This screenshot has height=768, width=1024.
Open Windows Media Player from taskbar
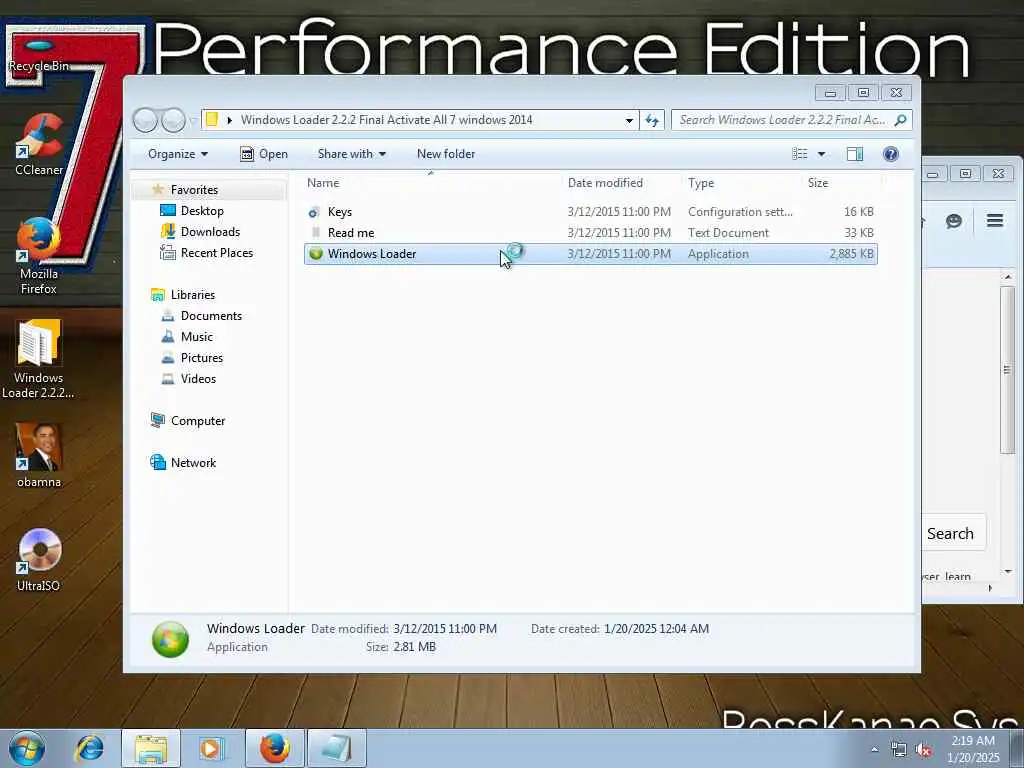212,748
